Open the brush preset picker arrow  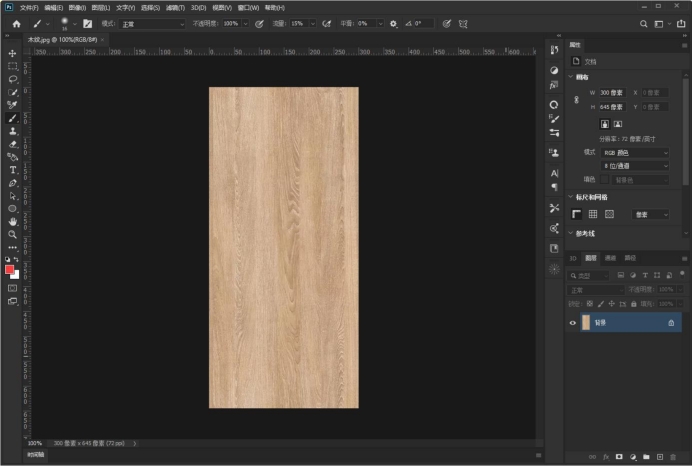tap(75, 24)
